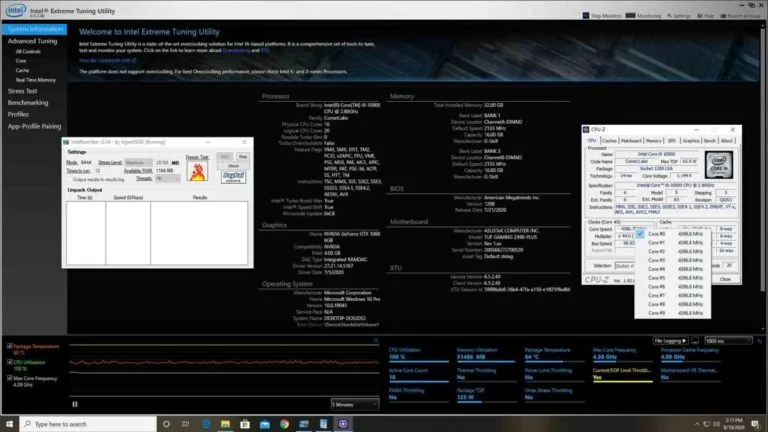The image size is (768, 432).
Task: Select Core #1 in the CPU-Z core list
Action: tap(672, 243)
